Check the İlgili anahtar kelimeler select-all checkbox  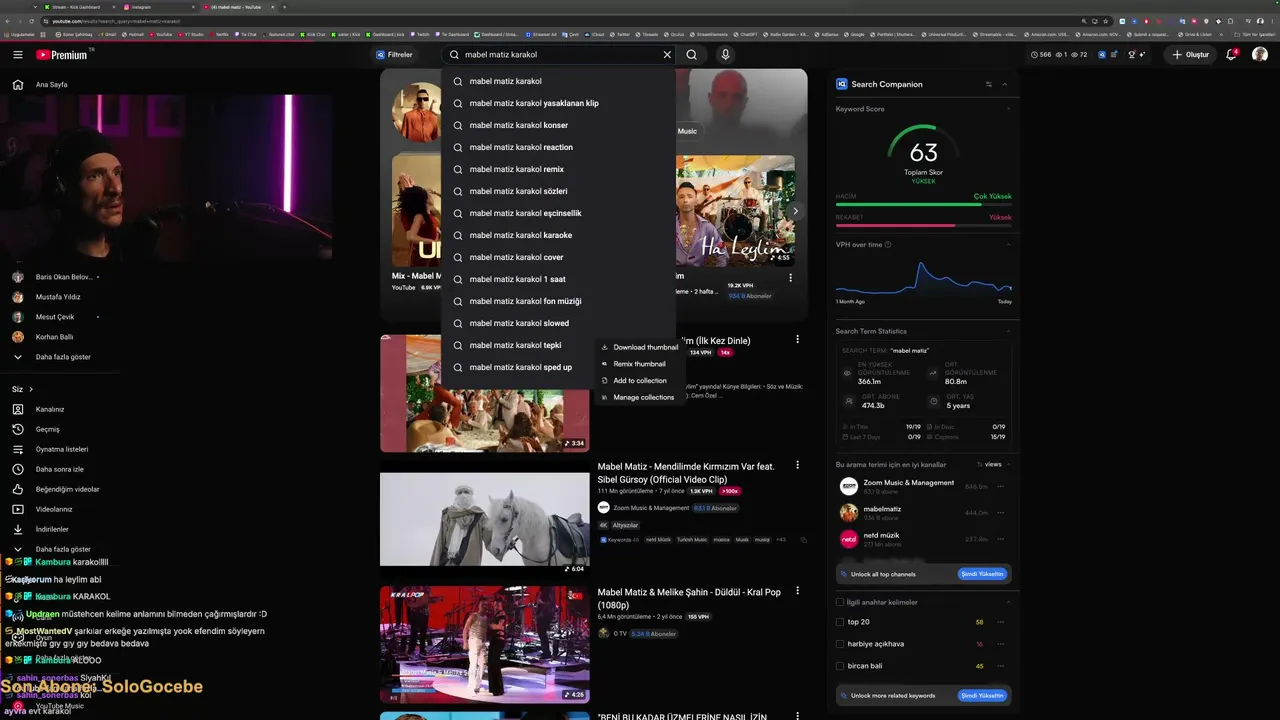(840, 602)
